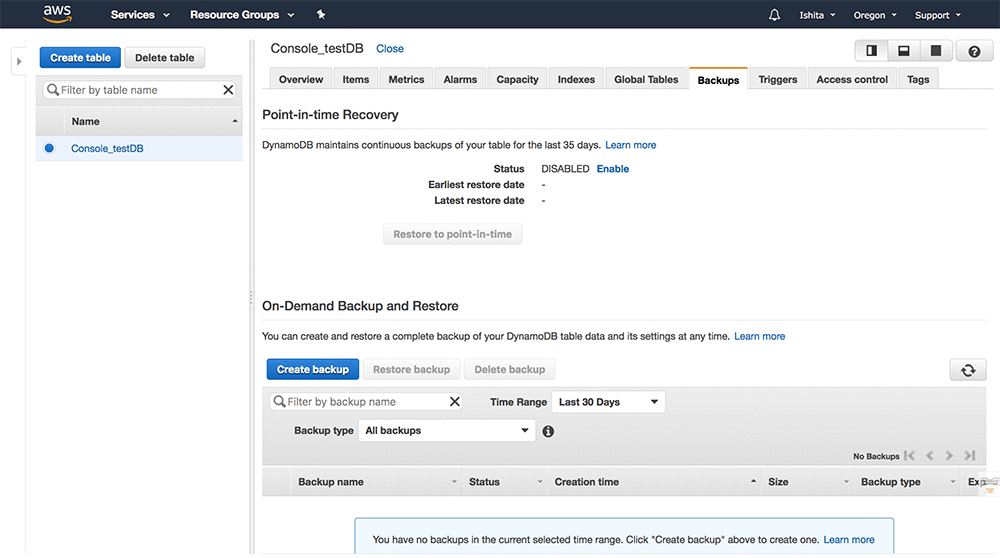Enable point-in-time recovery link

click(613, 168)
